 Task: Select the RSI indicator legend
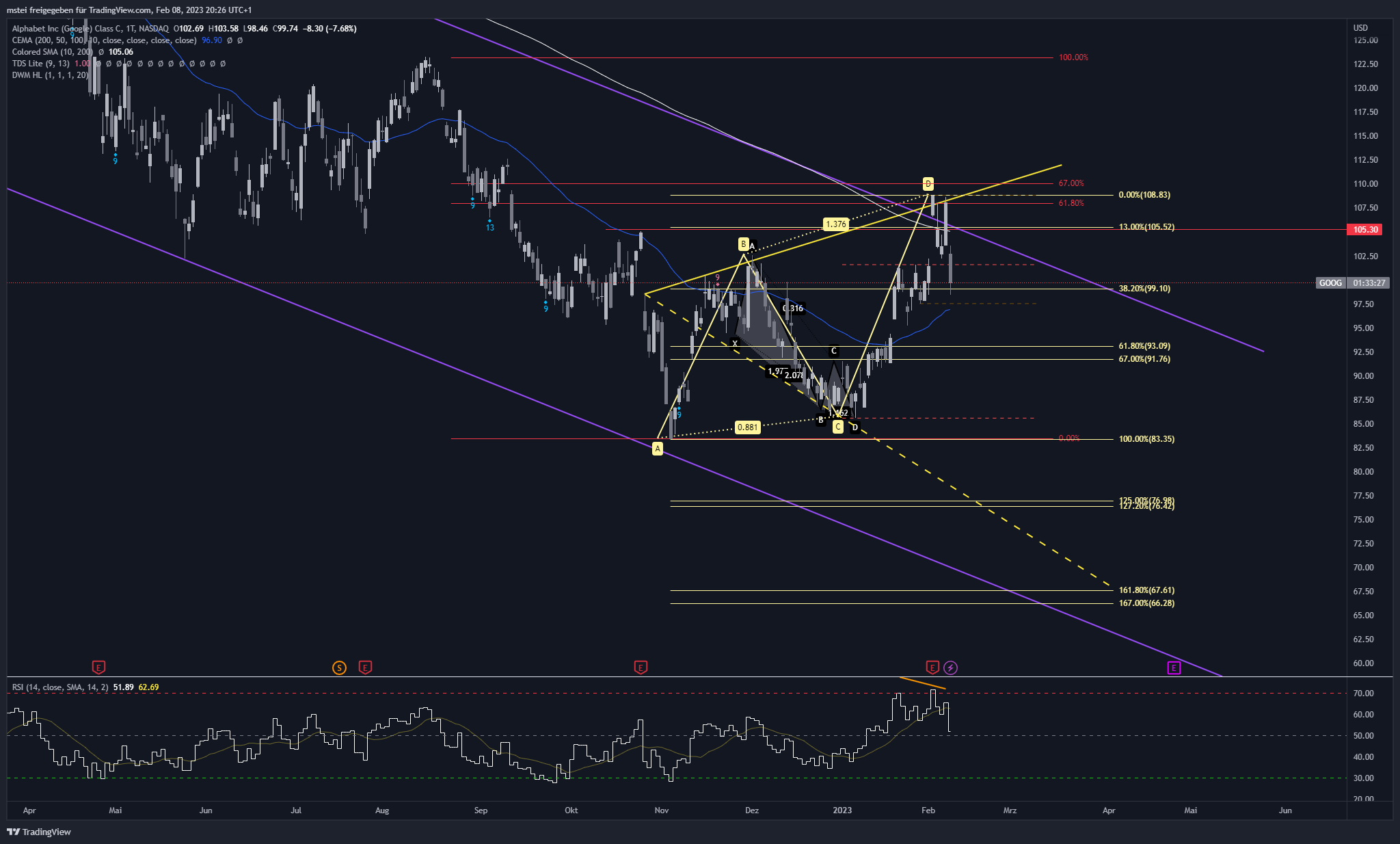tap(60, 687)
